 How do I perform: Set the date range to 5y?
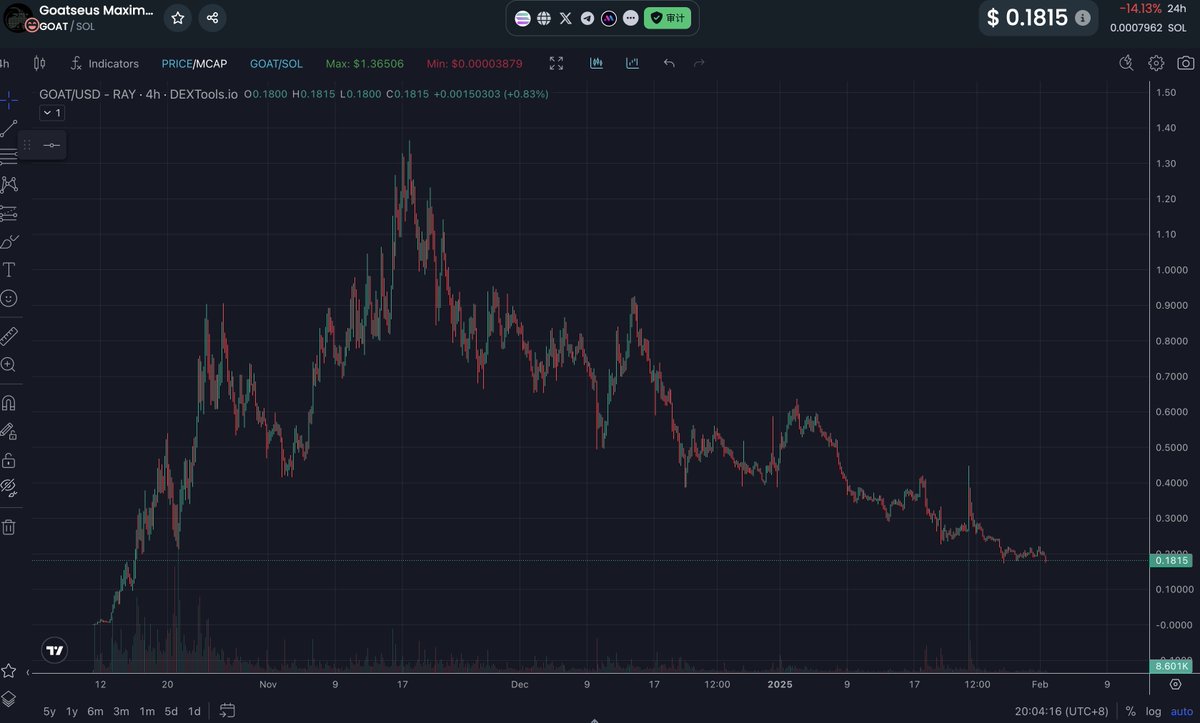pos(49,711)
